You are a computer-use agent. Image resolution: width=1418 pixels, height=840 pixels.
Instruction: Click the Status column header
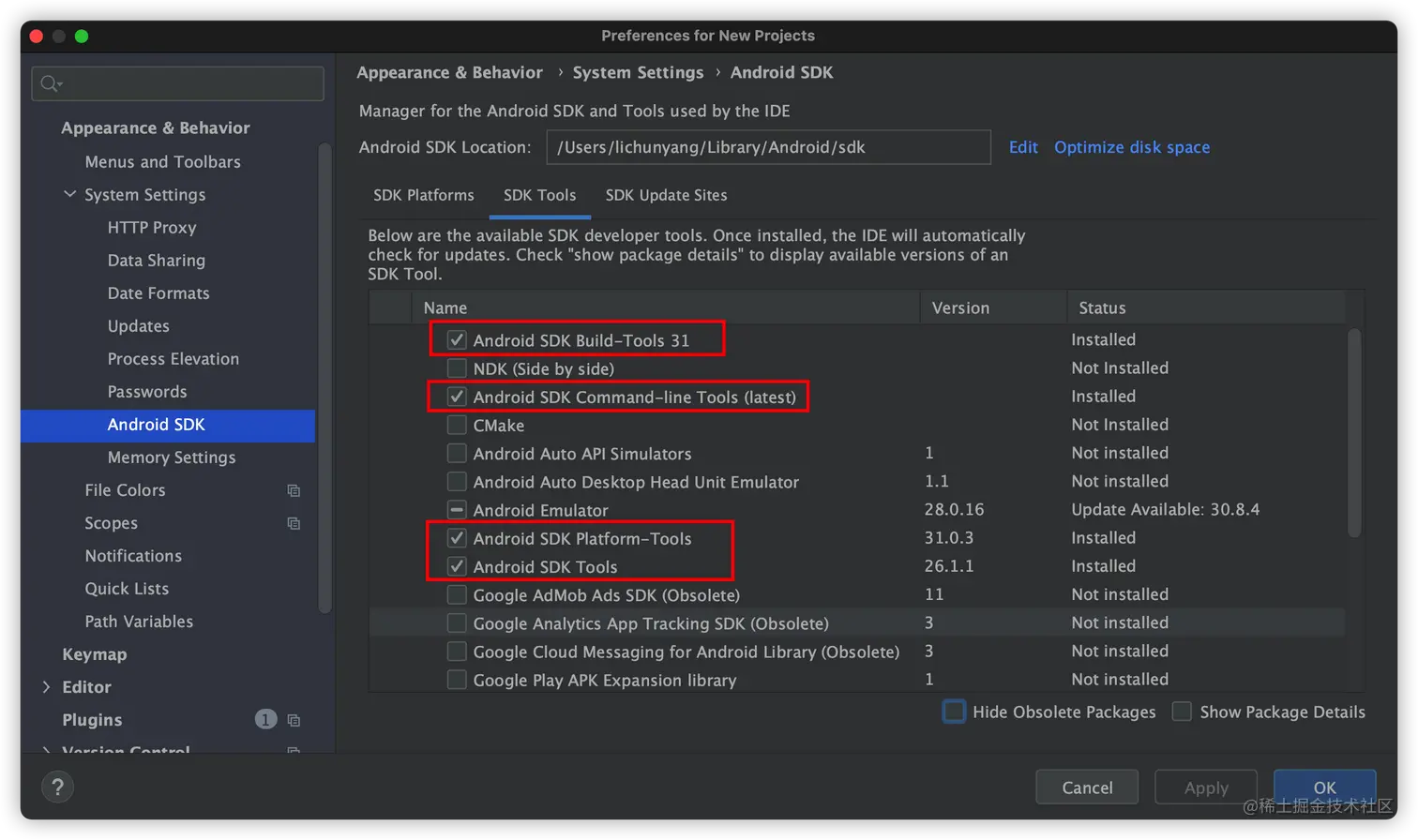(x=1206, y=307)
